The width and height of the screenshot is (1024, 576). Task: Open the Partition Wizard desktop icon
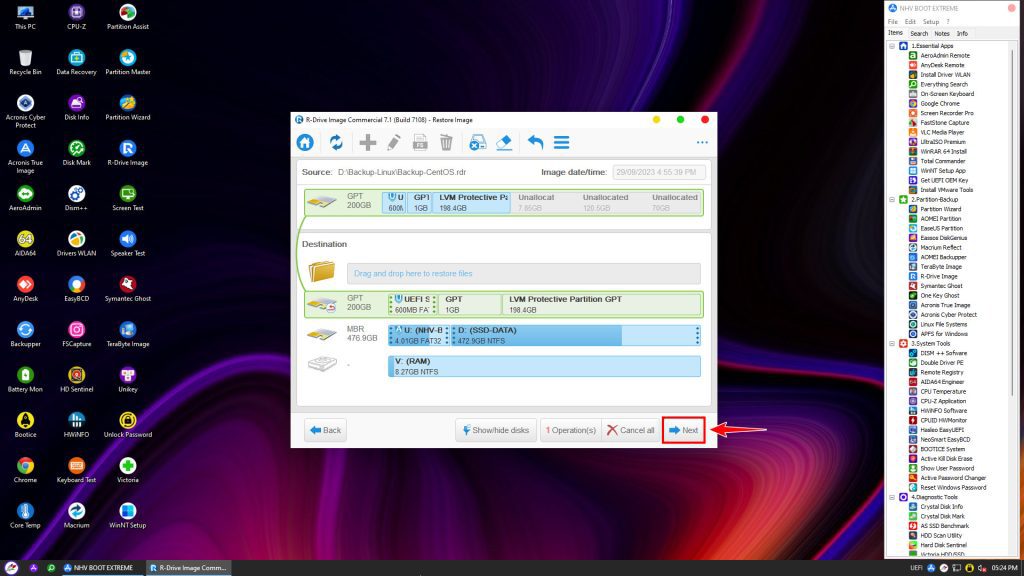point(128,107)
